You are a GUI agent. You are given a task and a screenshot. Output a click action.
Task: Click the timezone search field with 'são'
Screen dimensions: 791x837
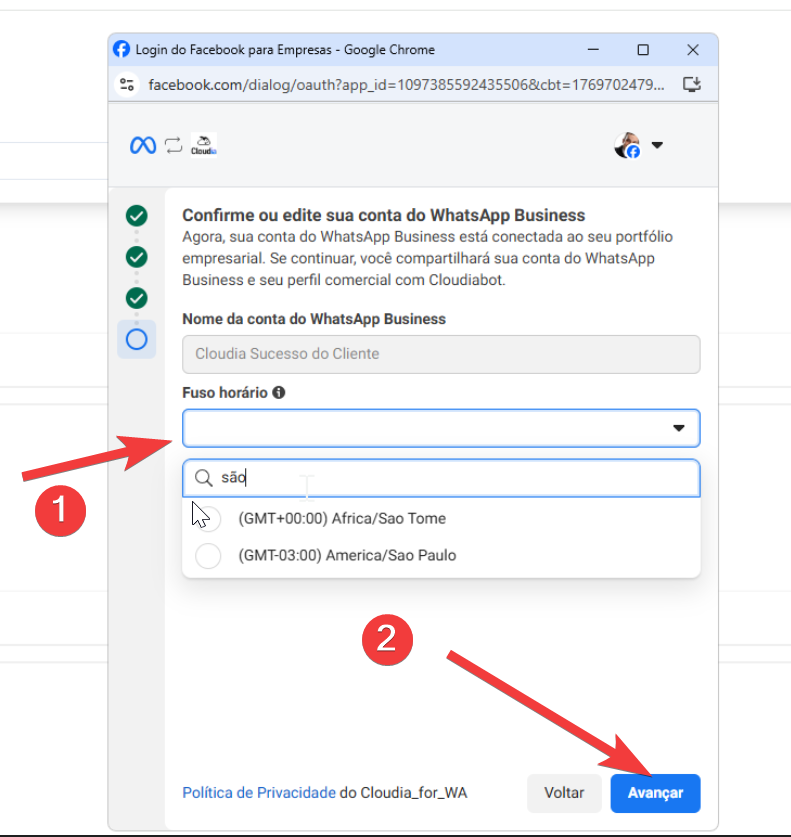(x=441, y=478)
